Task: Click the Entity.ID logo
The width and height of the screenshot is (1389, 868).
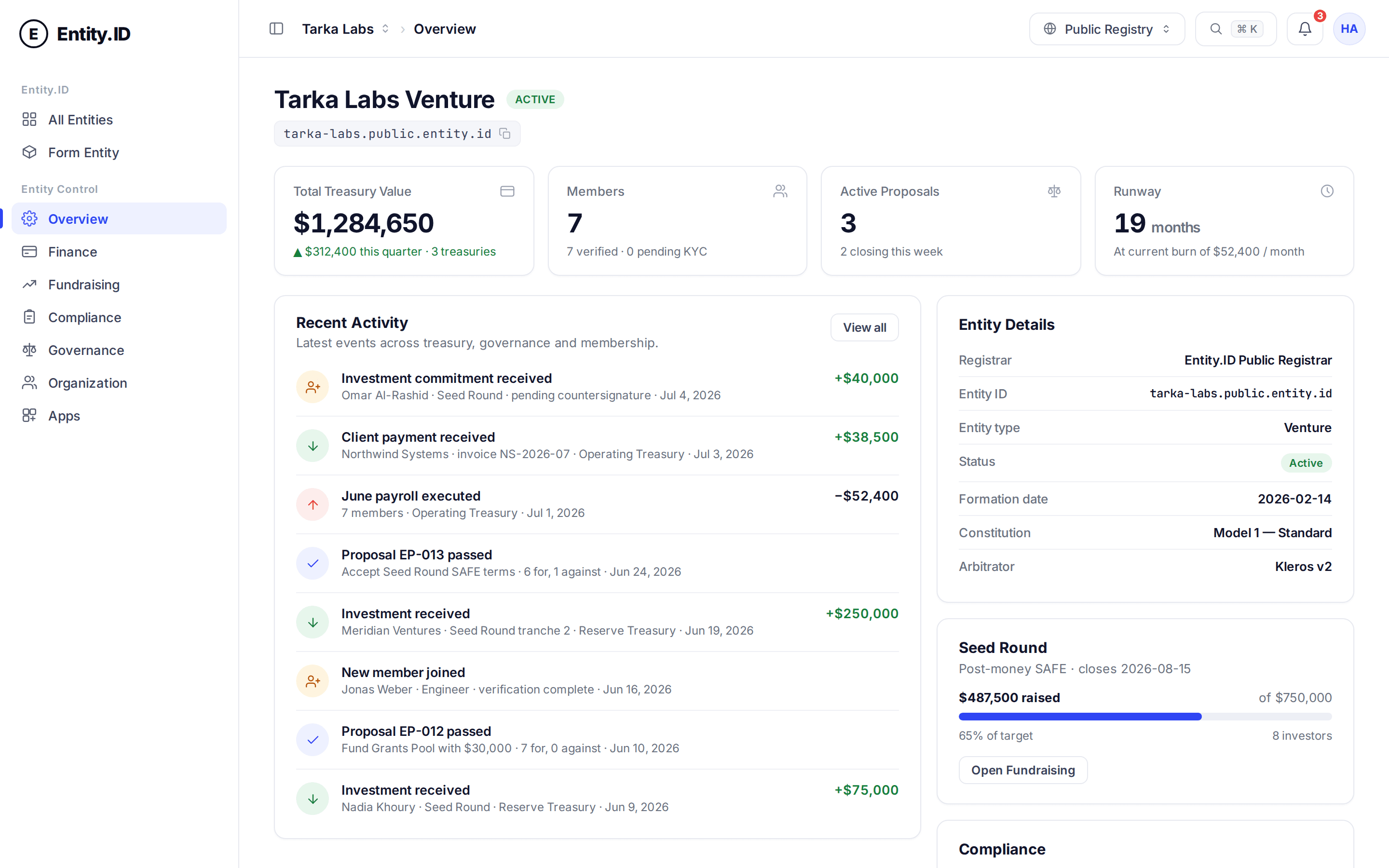Action: 75,34
